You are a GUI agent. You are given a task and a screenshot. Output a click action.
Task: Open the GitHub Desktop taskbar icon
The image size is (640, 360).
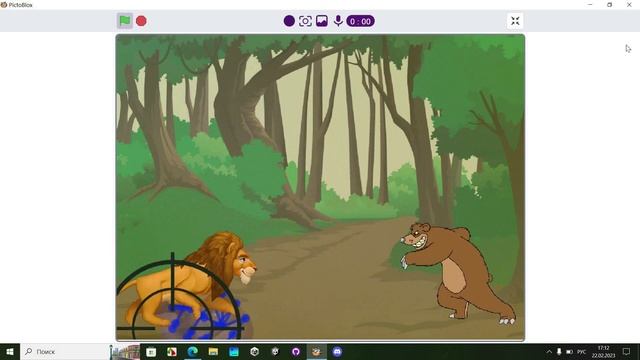pos(296,351)
